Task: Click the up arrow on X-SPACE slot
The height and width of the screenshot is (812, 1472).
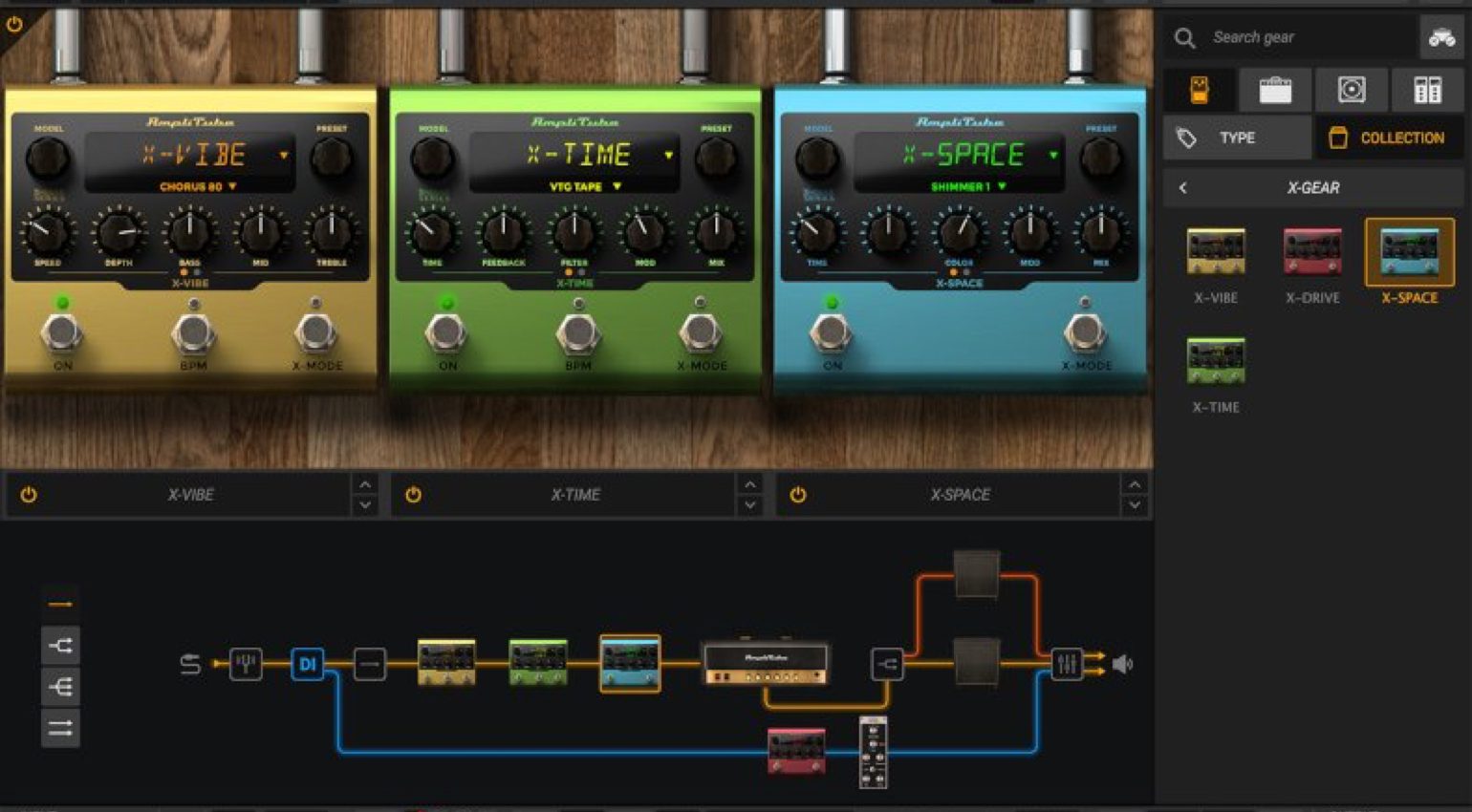Action: point(1135,484)
